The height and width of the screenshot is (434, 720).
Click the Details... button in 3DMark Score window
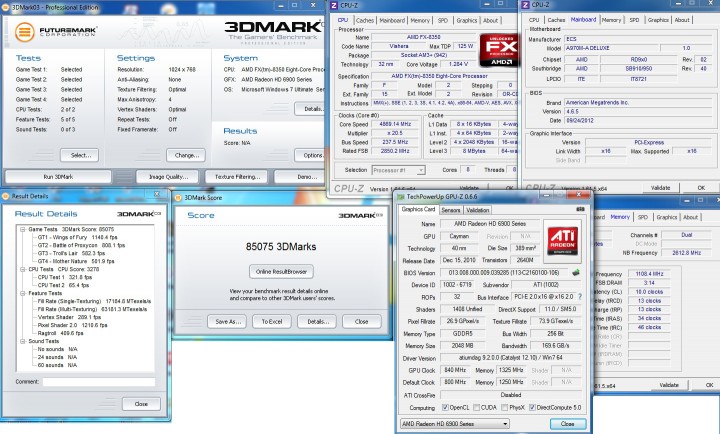pyautogui.click(x=318, y=321)
